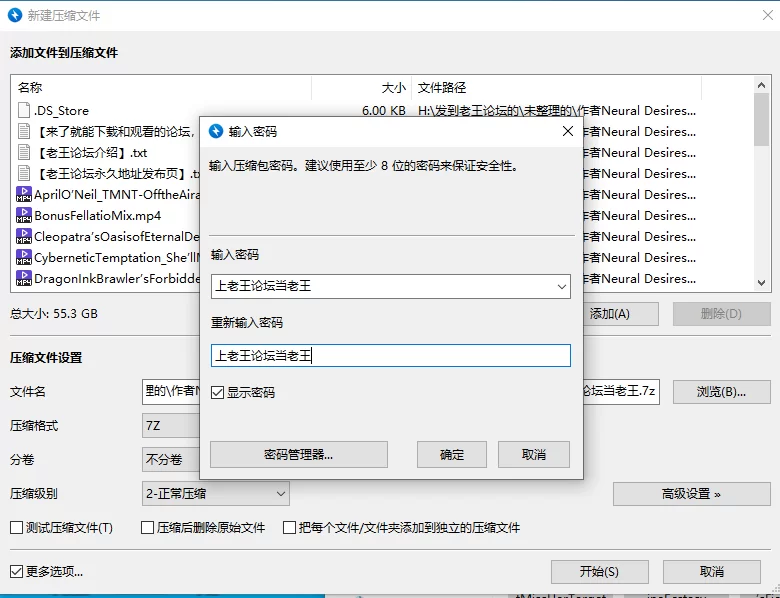Close the 输入密码 dialog
780x598 pixels.
(x=568, y=131)
